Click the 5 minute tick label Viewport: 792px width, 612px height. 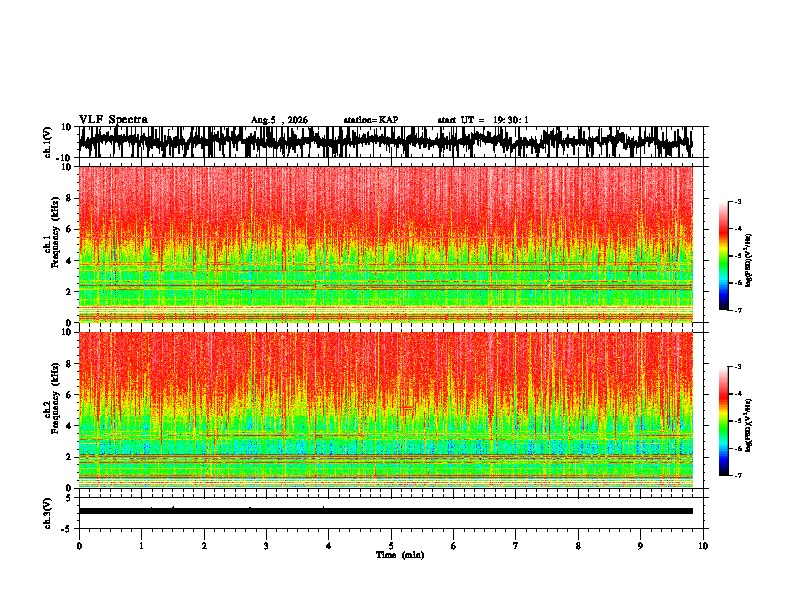391,546
